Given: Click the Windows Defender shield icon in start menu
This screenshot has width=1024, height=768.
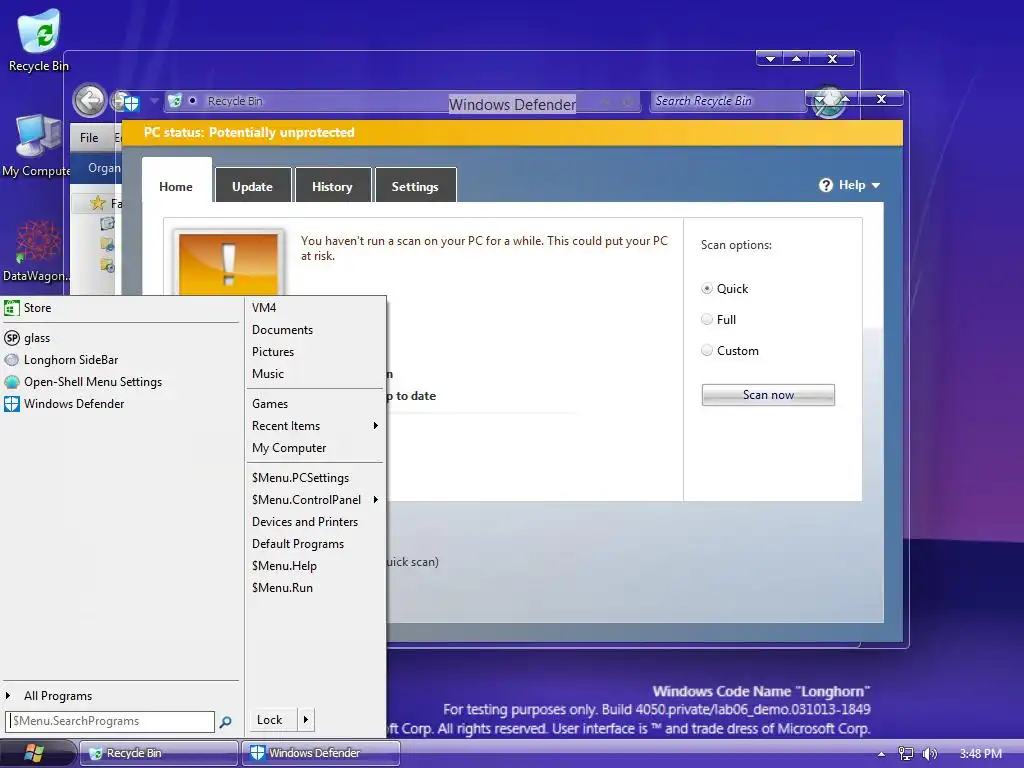Looking at the screenshot, I should click(12, 404).
